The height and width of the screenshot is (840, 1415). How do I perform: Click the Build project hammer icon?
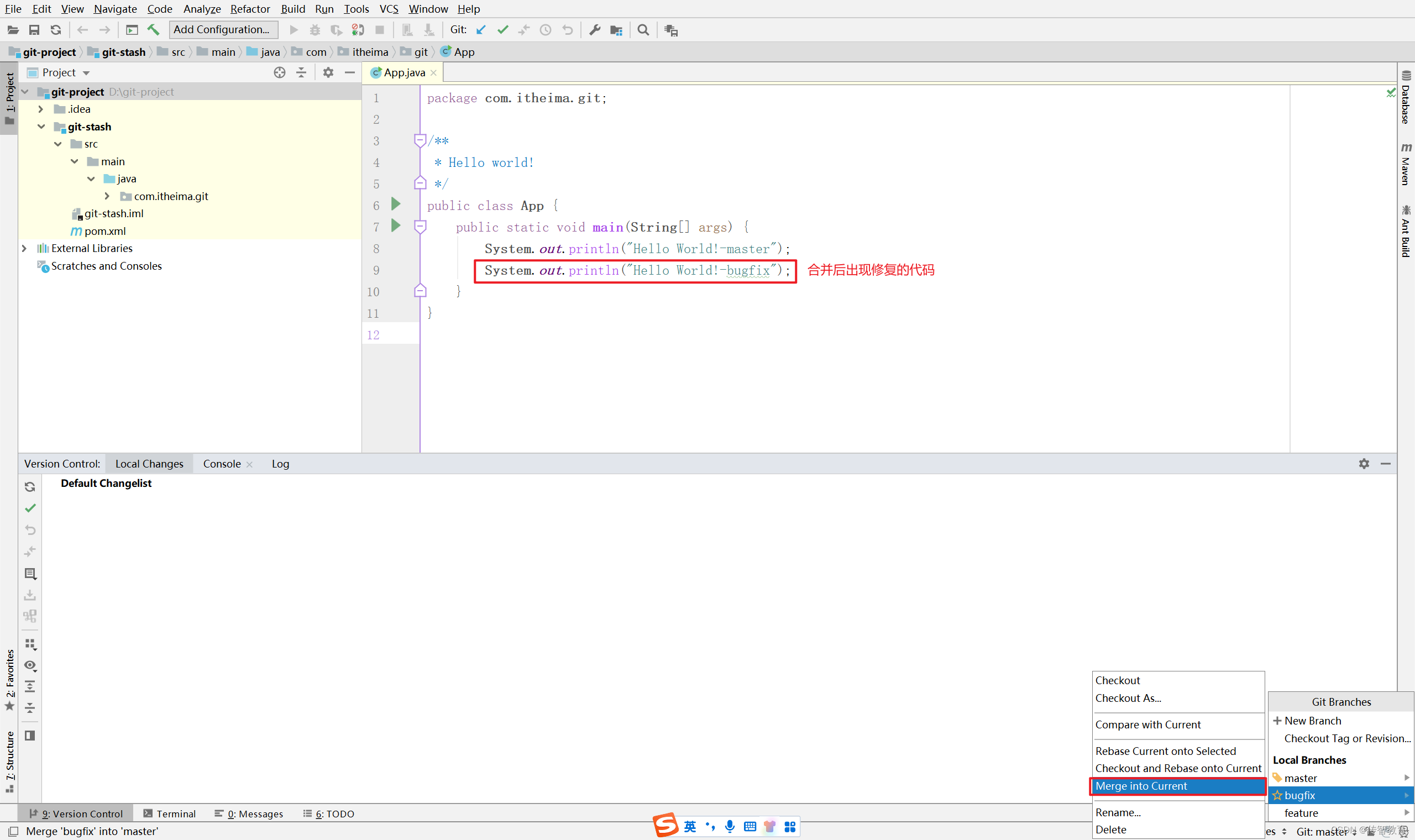[x=154, y=30]
